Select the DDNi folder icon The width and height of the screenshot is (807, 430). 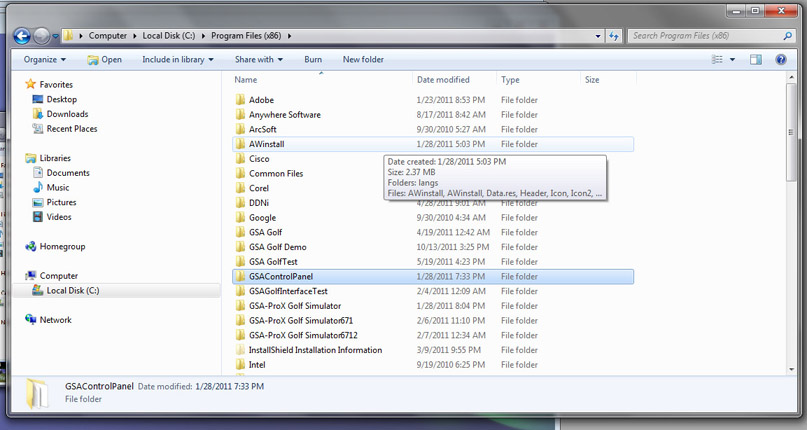point(240,203)
